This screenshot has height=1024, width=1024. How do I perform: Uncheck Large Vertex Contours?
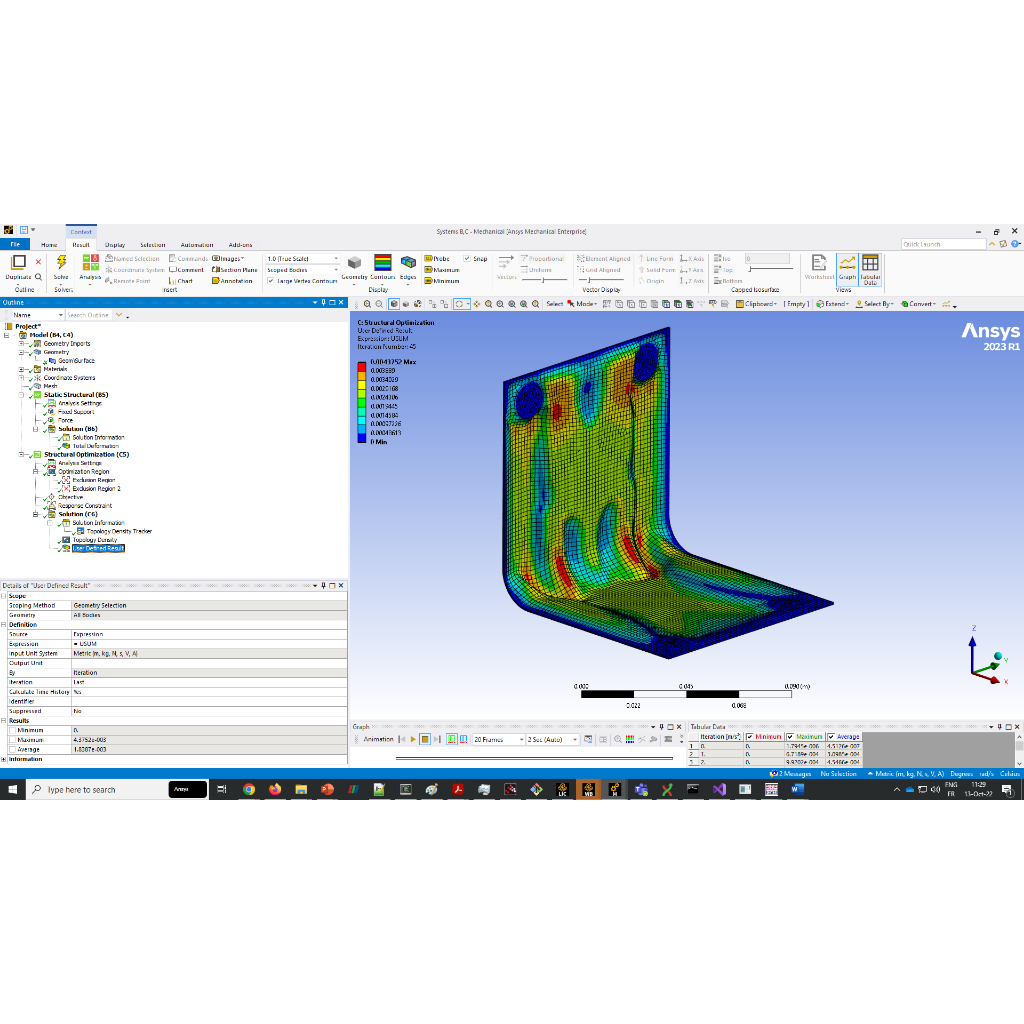270,281
